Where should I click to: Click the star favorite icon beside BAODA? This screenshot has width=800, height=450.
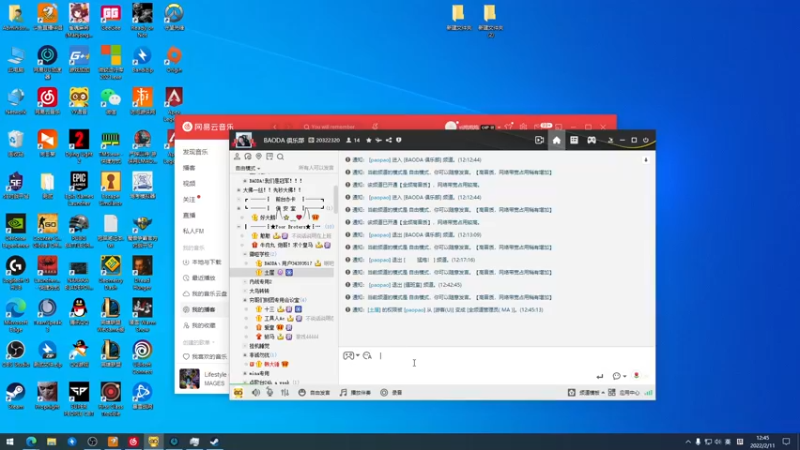coord(369,140)
